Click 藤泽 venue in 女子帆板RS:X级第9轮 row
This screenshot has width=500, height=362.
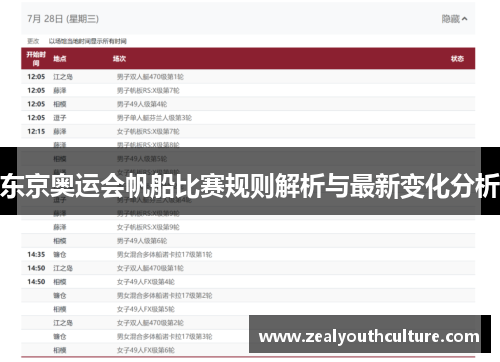pos(60,227)
